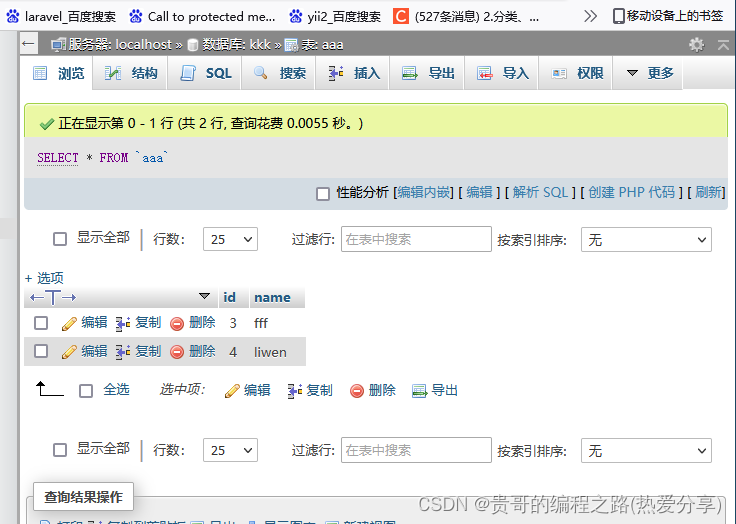Image resolution: width=736 pixels, height=524 pixels.
Task: Open the yii2_百度搜索 bookmark
Action: click(x=335, y=16)
